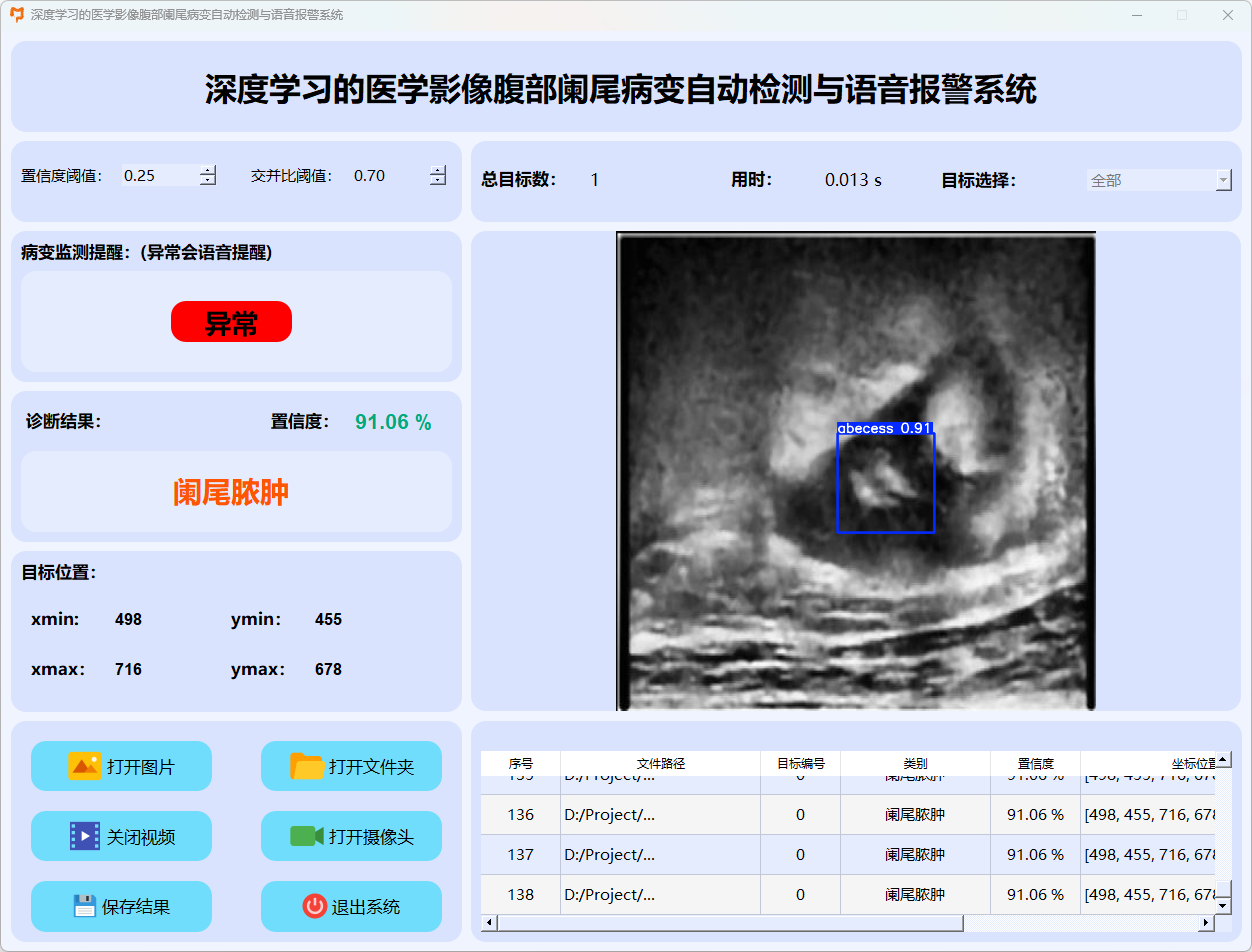
Task: Click IoU threshold field showing 0.70
Action: coord(390,175)
